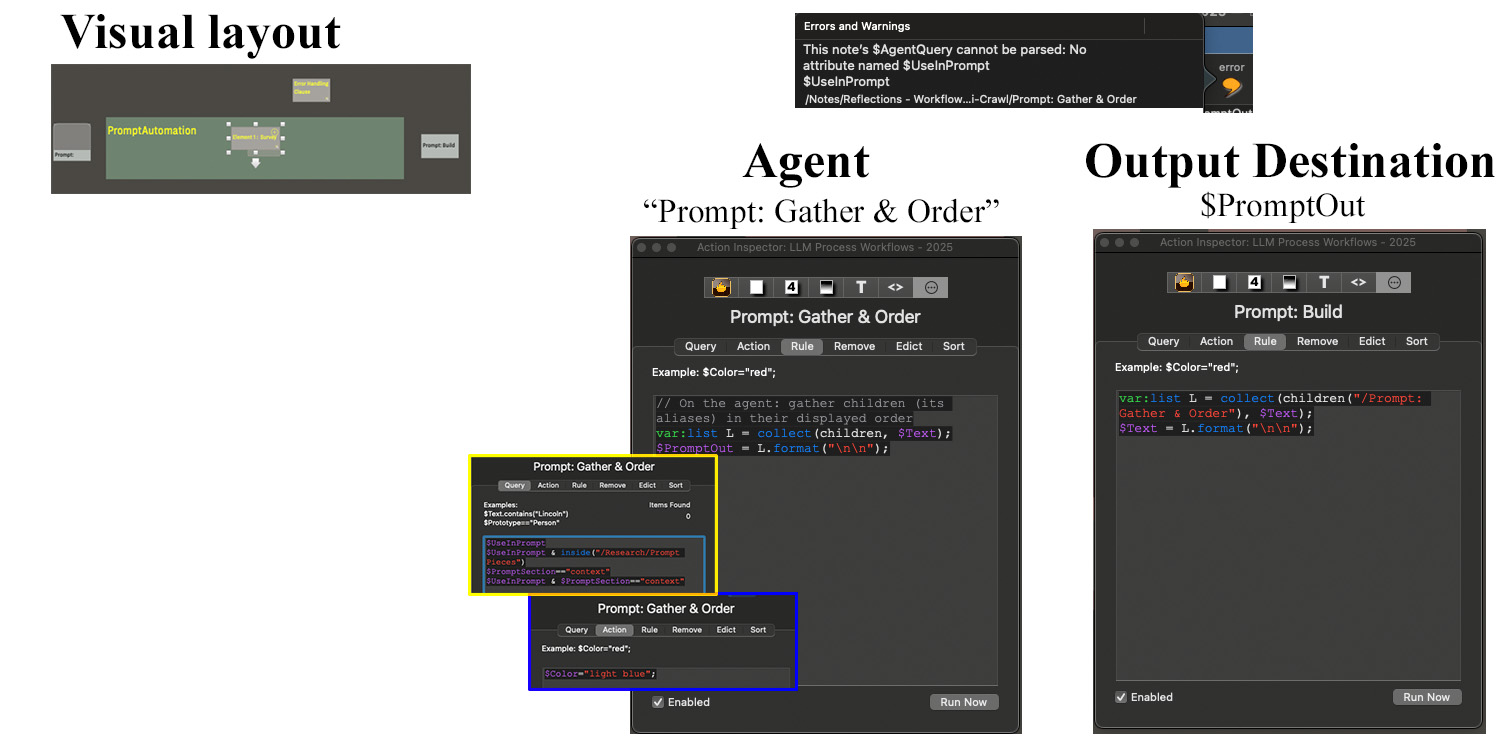The image size is (1500, 750).
Task: Switch to the Edict tab in Prompt: Build inspector
Action: point(1371,341)
